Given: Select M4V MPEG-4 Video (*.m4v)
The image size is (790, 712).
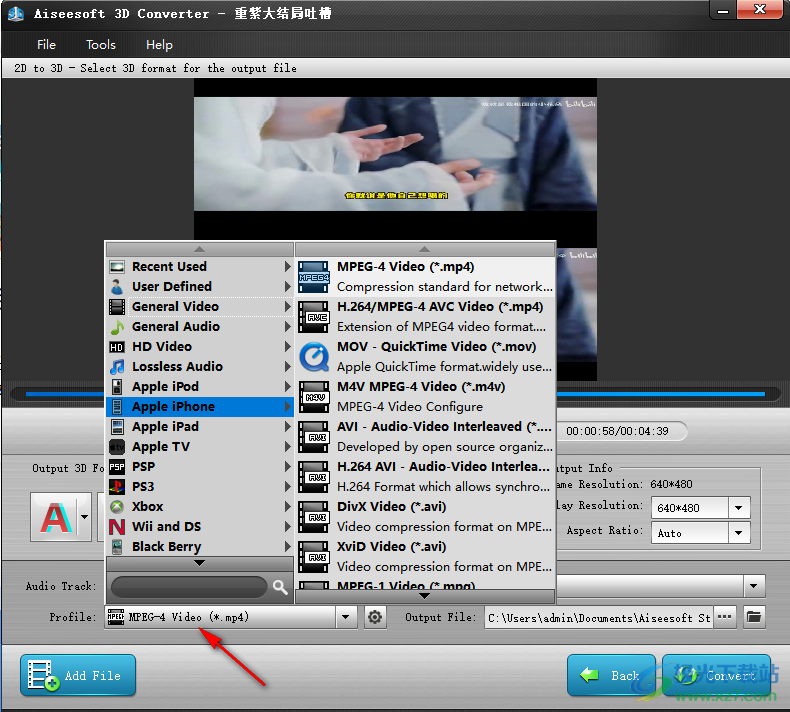Looking at the screenshot, I should pyautogui.click(x=426, y=397).
